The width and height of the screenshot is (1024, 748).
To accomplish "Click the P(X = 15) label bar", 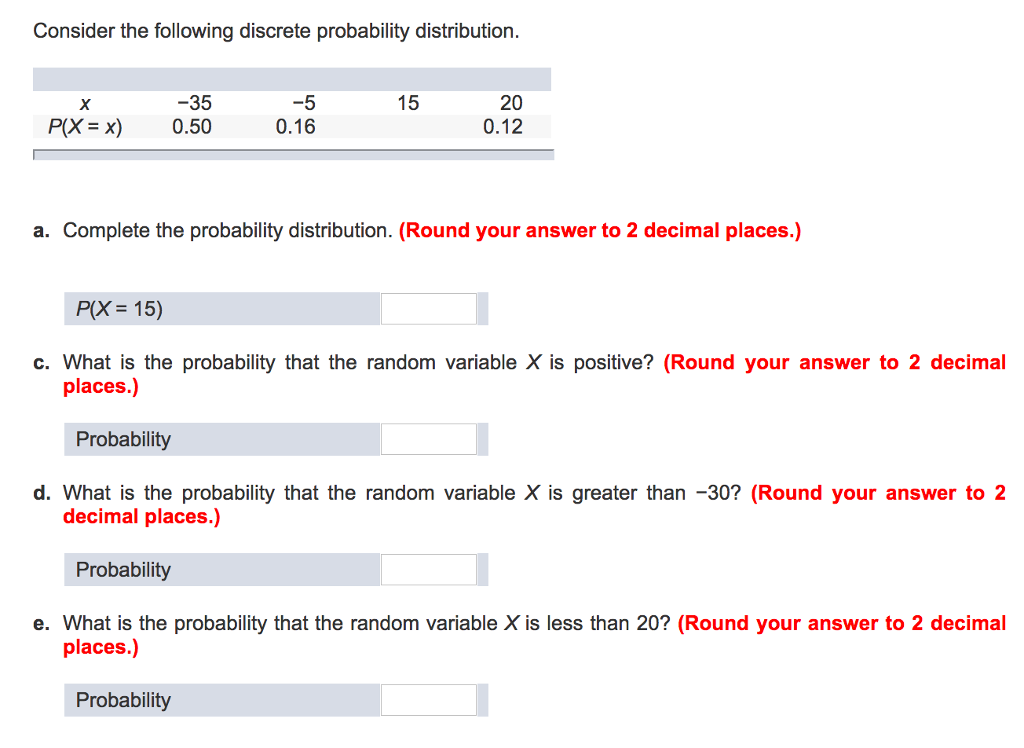I will click(220, 308).
